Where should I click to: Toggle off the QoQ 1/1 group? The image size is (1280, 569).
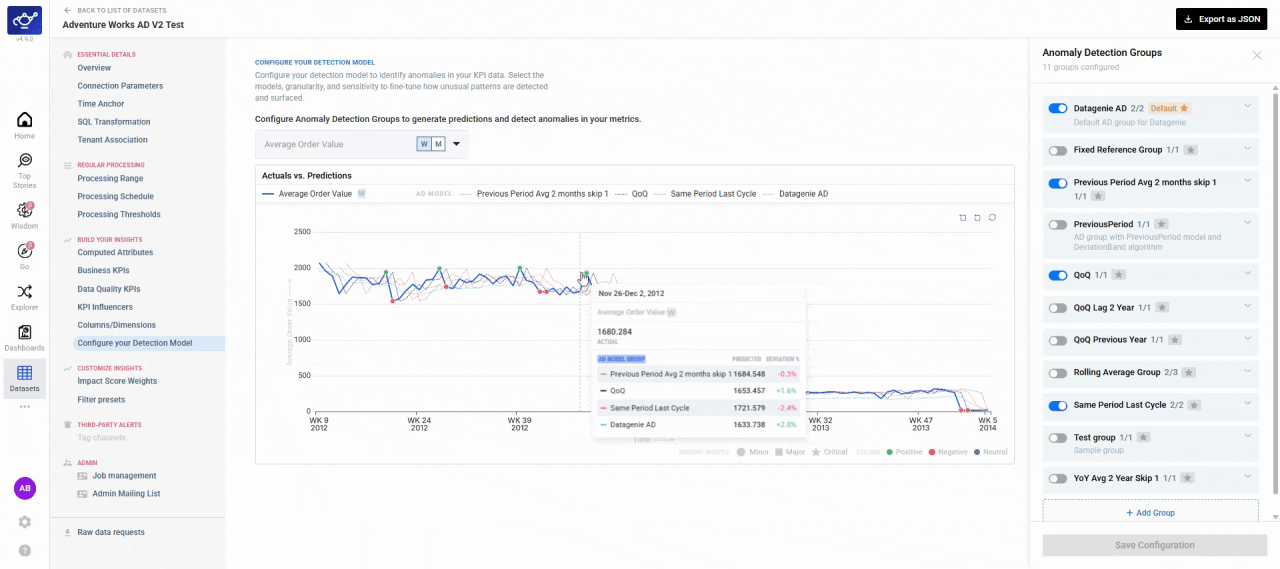point(1057,275)
